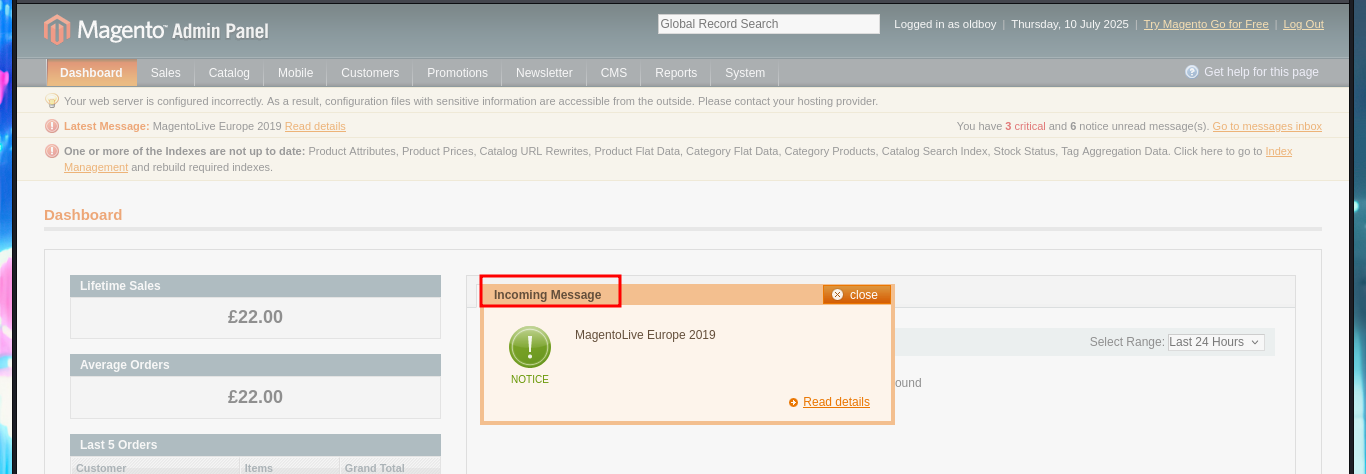Click the Average Orders header
This screenshot has height=474, width=1366.
point(255,365)
